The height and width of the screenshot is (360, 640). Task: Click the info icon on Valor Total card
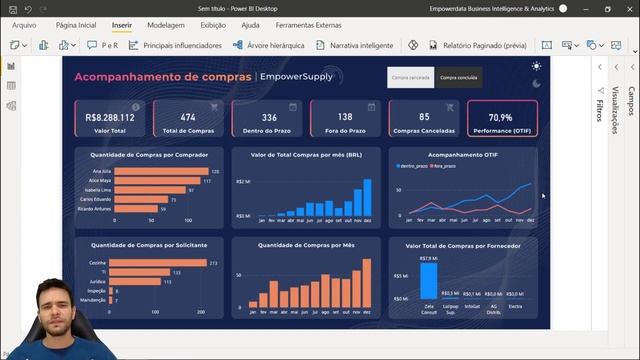pos(136,107)
